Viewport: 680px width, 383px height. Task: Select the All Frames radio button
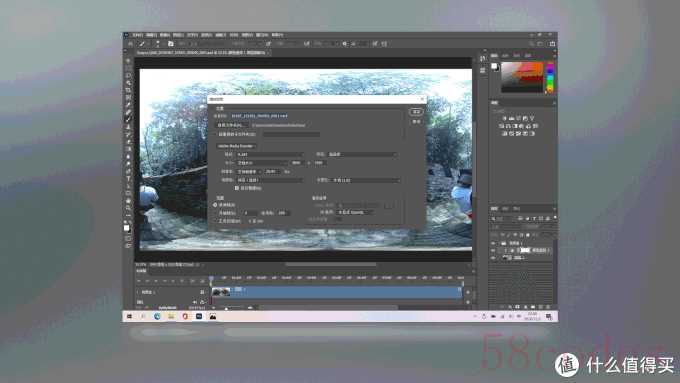215,205
